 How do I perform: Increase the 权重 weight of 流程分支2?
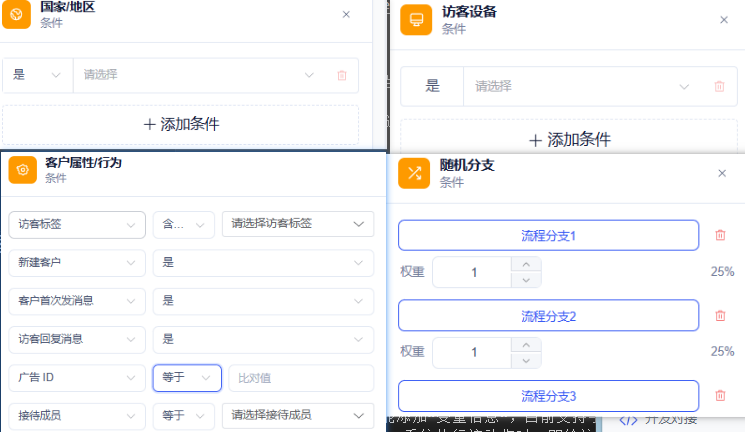[x=526, y=345]
